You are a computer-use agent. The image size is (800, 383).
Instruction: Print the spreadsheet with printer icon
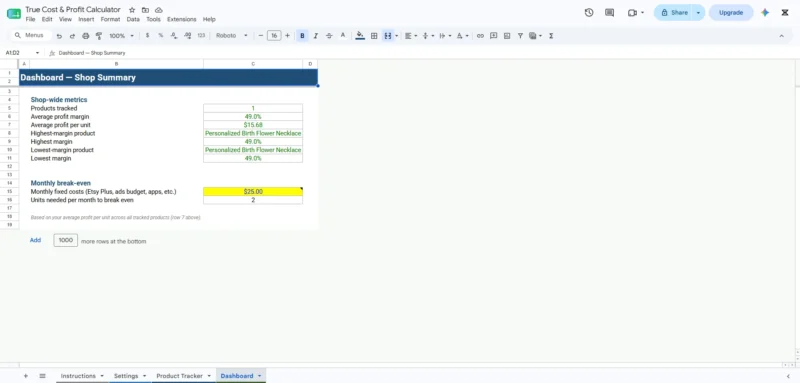[86, 36]
